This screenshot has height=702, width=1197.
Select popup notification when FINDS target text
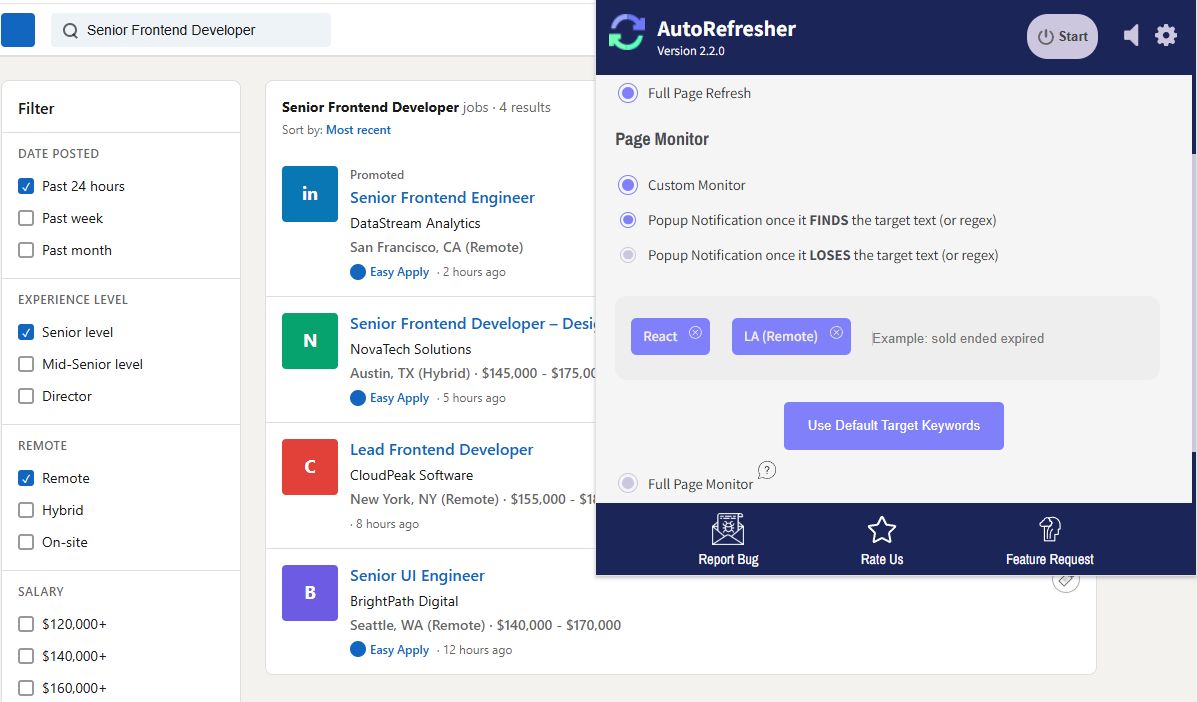[x=628, y=221]
